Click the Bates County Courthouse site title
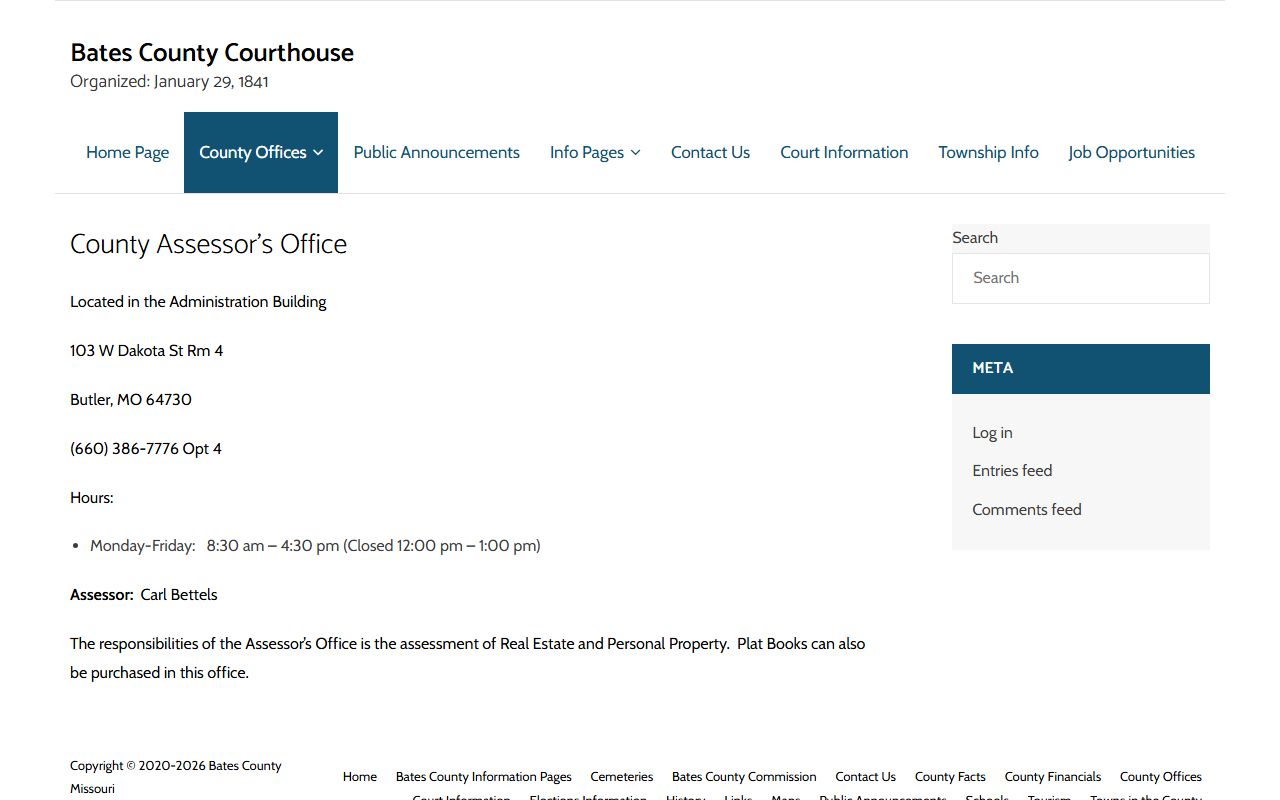Viewport: 1280px width, 800px height. (x=212, y=53)
